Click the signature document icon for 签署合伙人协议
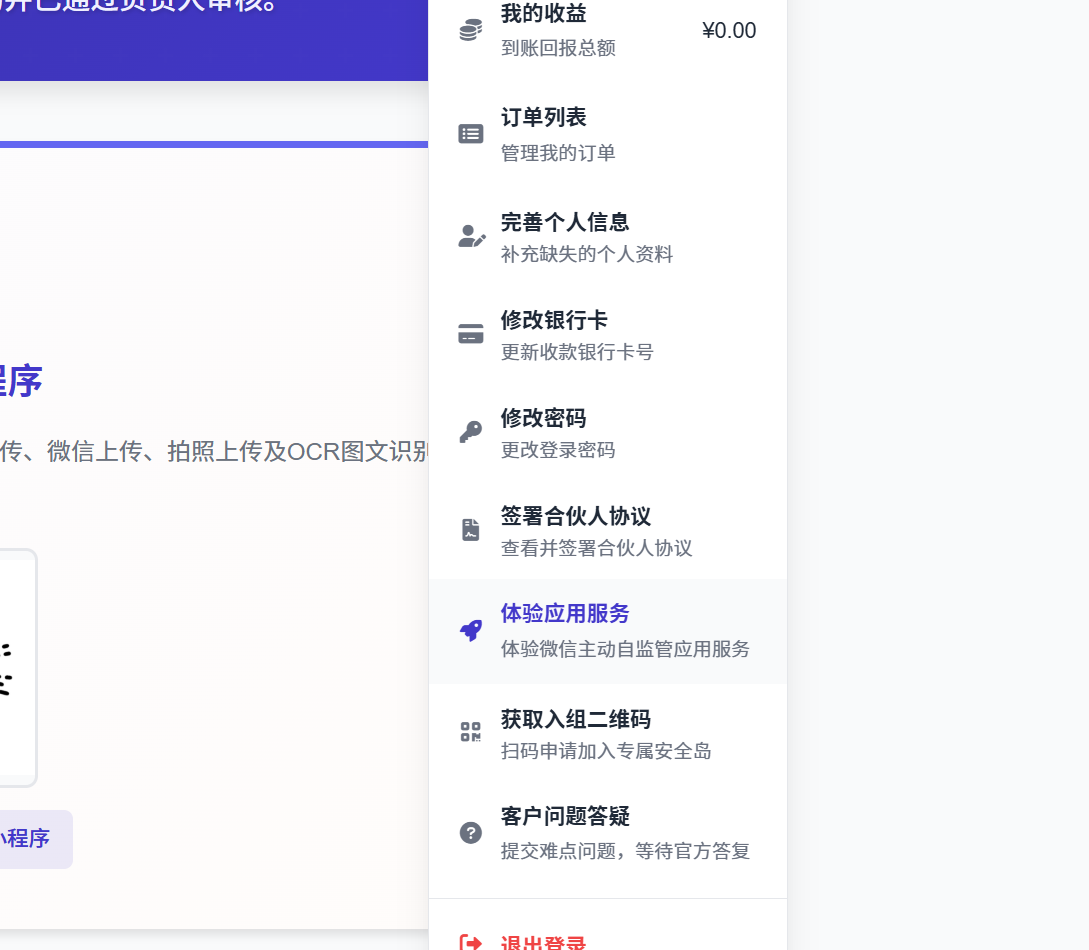This screenshot has width=1089, height=950. [x=470, y=530]
